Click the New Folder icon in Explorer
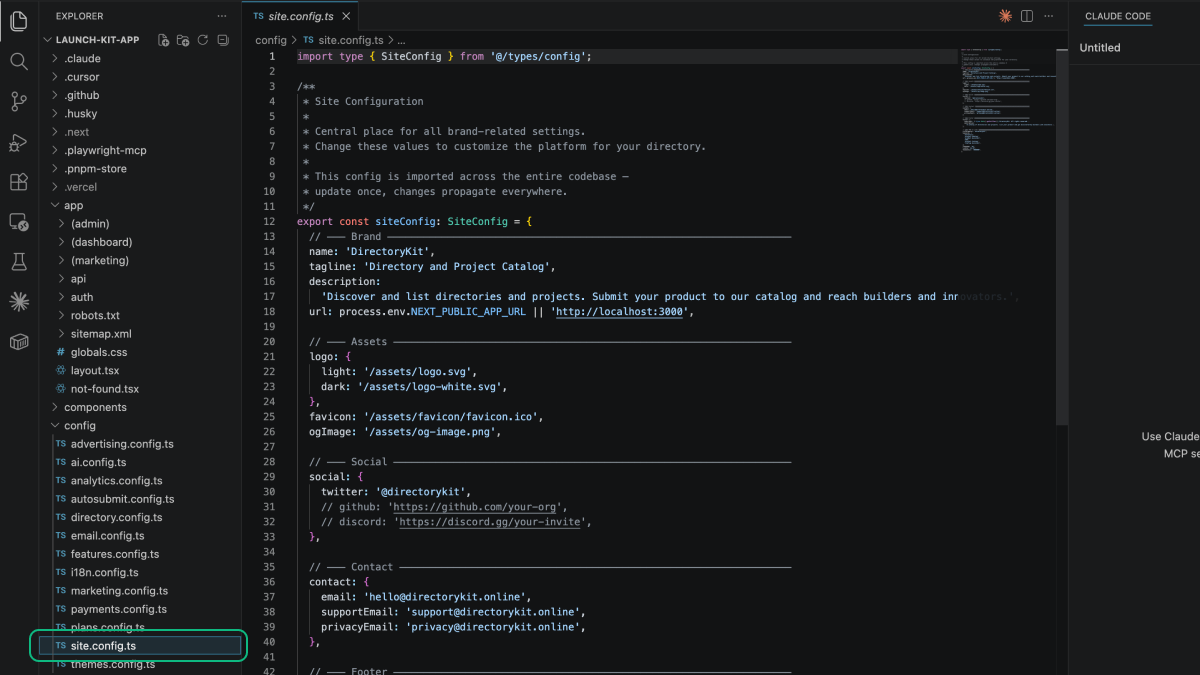 [x=183, y=40]
